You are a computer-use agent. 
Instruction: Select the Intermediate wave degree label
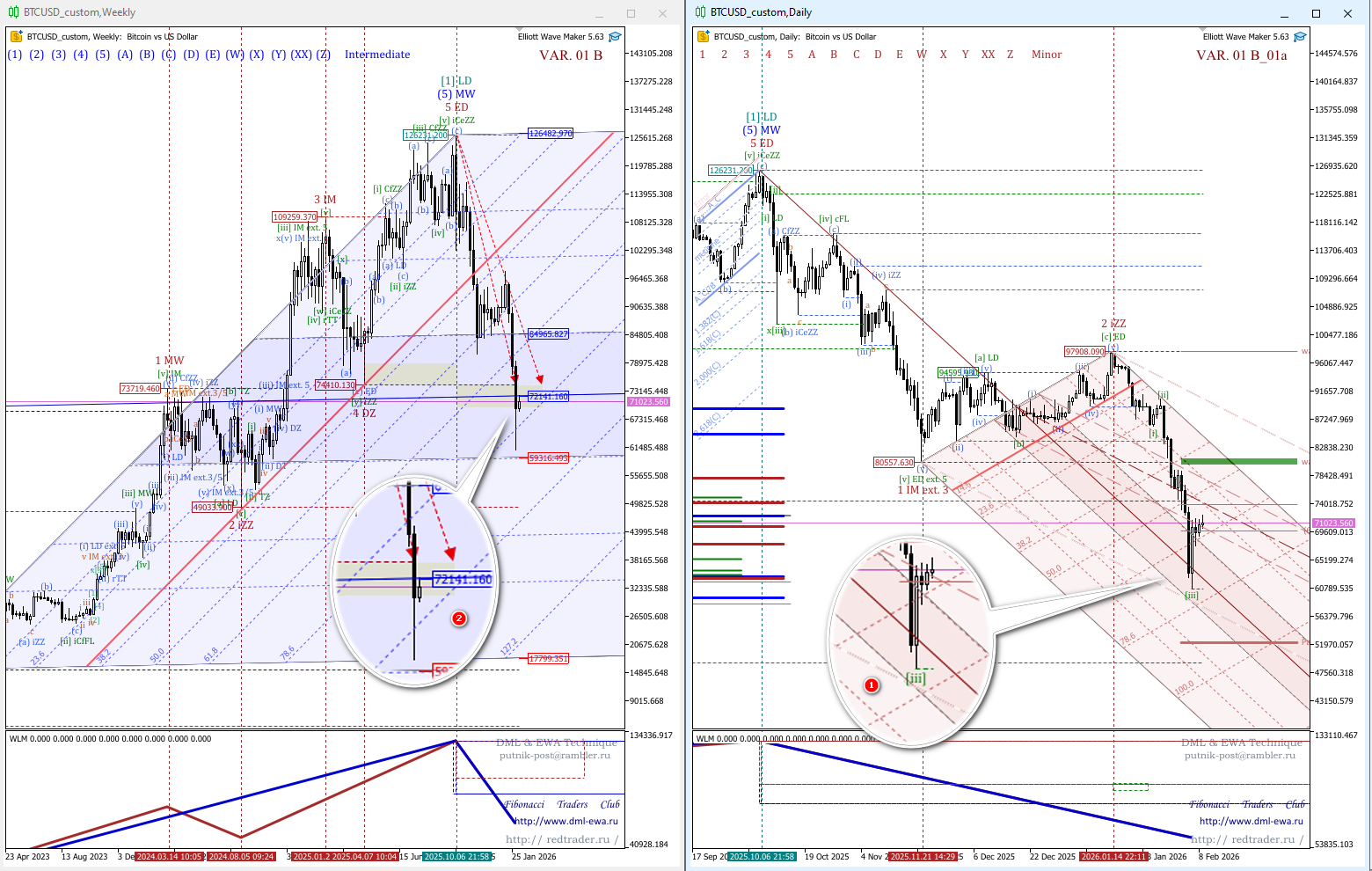click(x=377, y=55)
